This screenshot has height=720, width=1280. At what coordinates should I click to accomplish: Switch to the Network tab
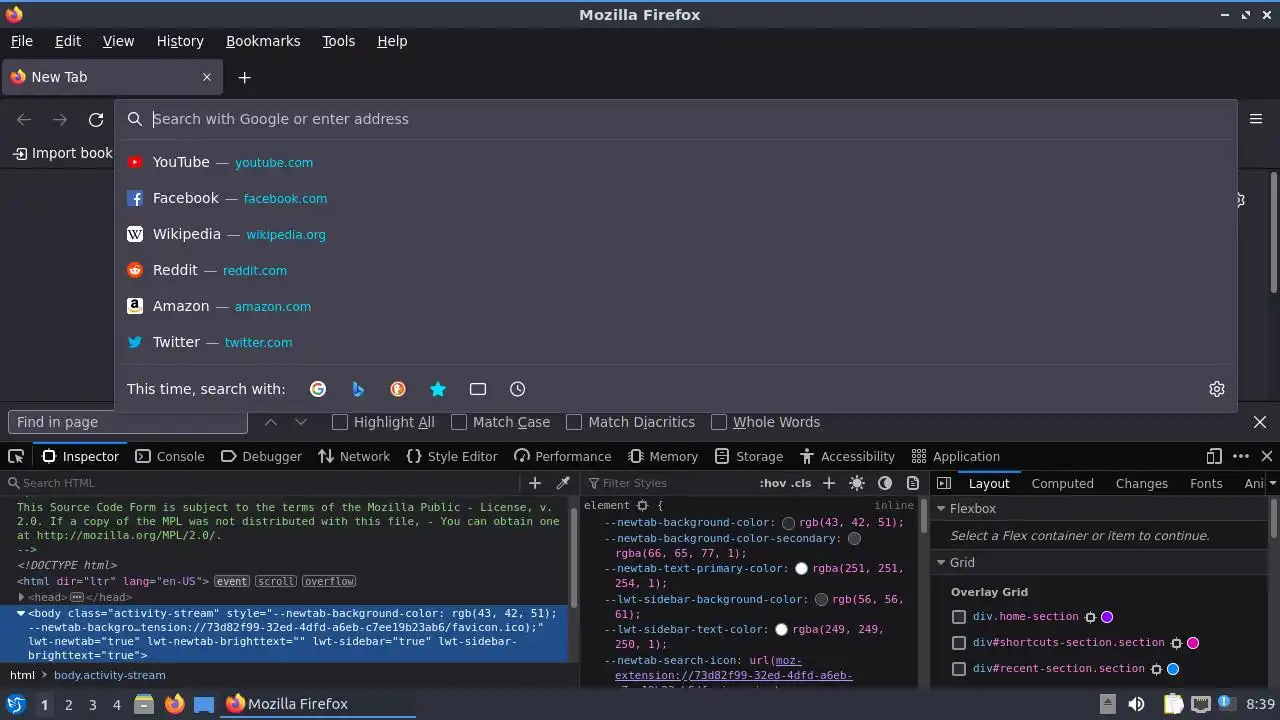click(x=354, y=456)
